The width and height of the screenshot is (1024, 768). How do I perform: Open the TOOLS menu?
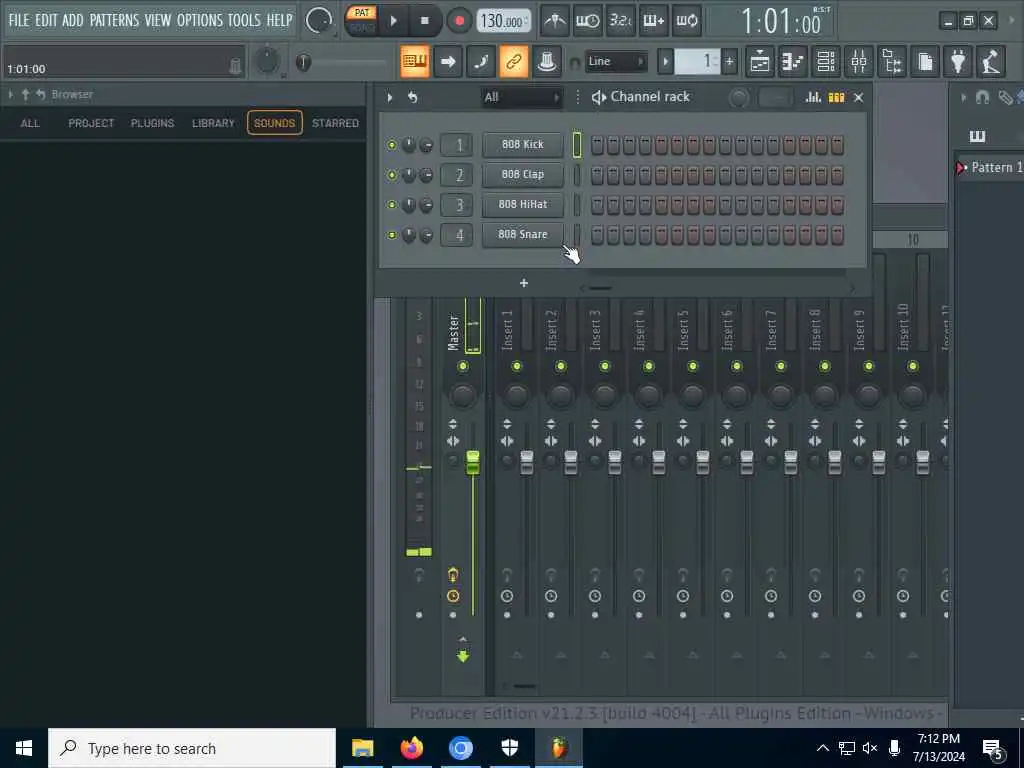[x=244, y=20]
